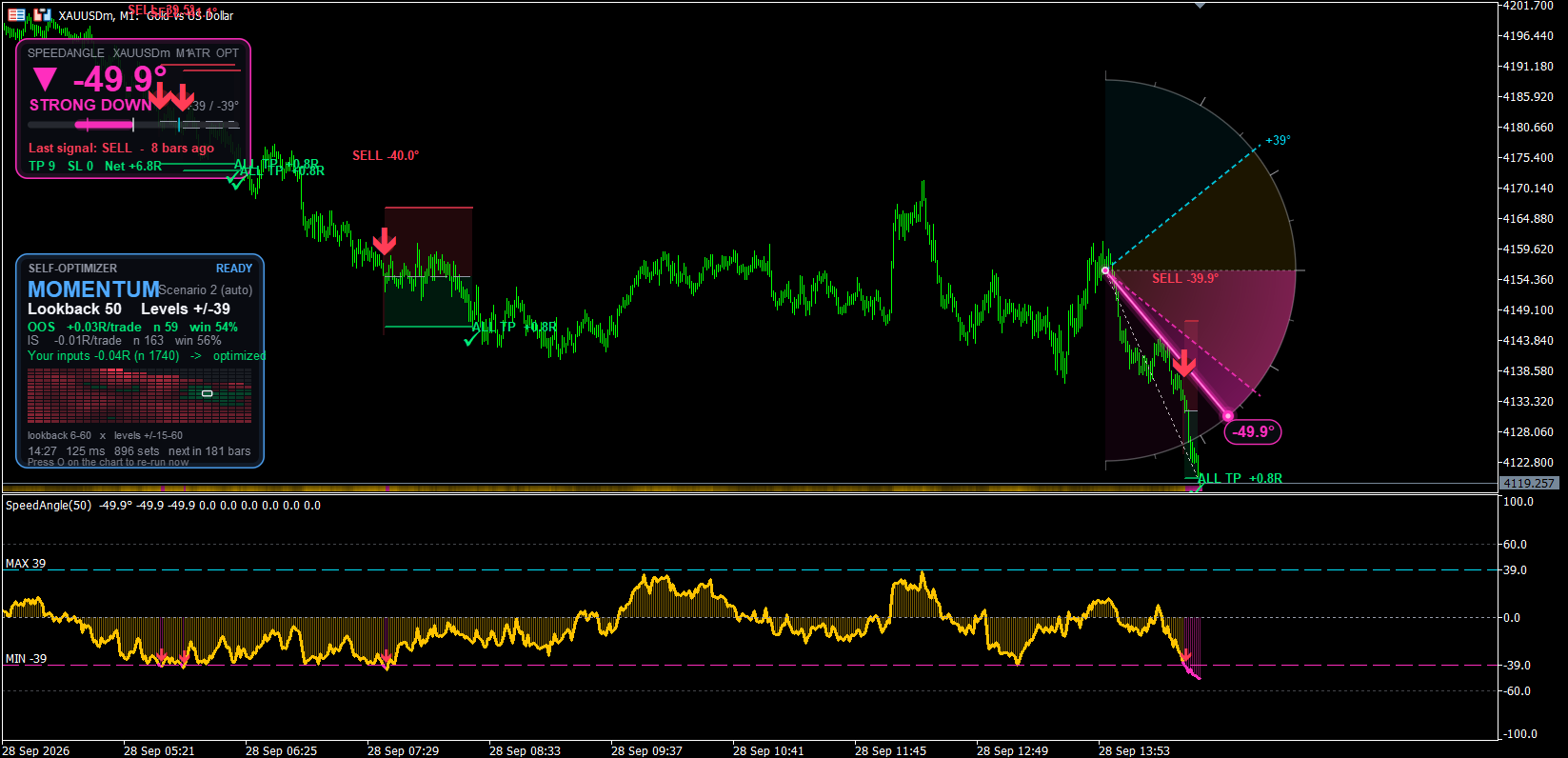This screenshot has width=1568, height=758.
Task: Click the '28 Sep 09:37' time axis label
Action: [x=646, y=751]
